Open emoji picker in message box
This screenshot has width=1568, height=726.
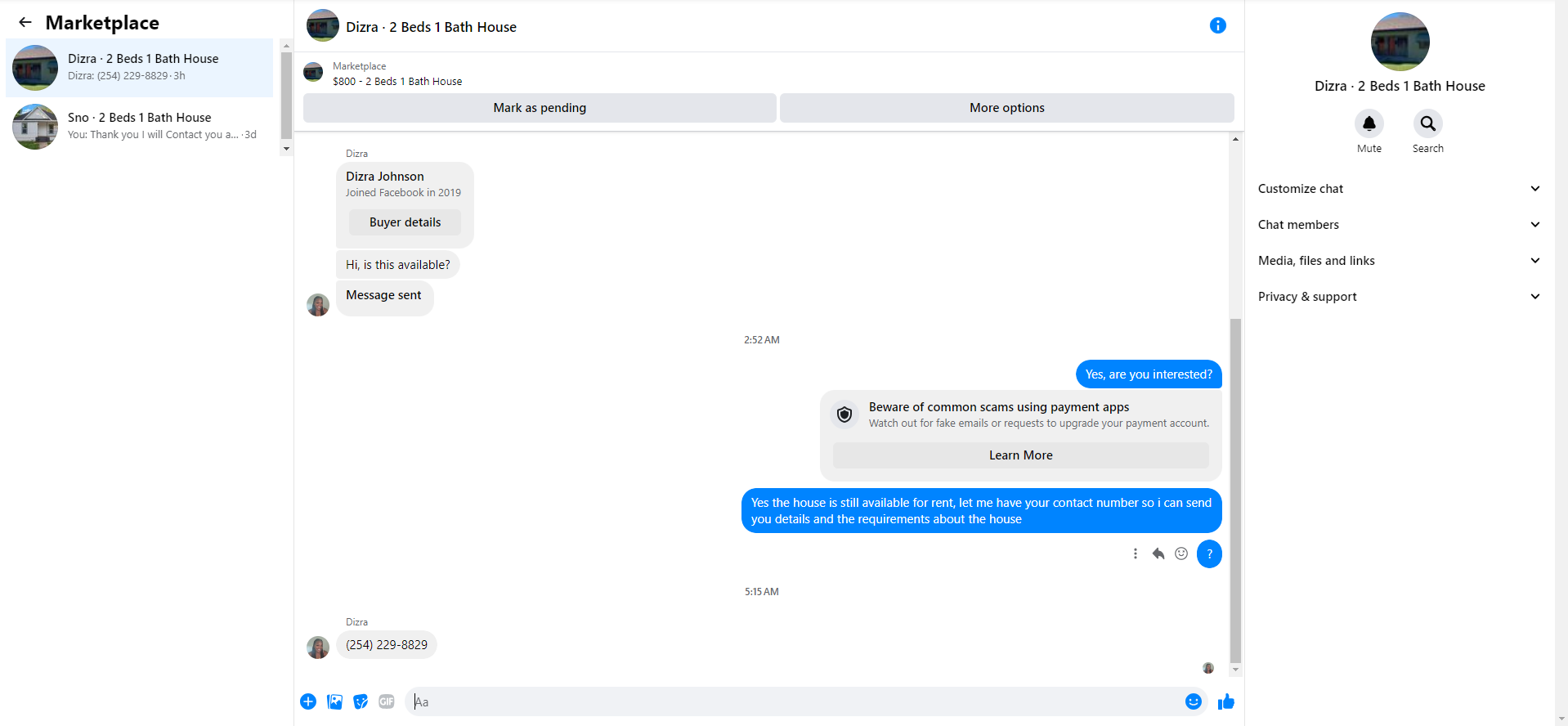coord(1193,701)
